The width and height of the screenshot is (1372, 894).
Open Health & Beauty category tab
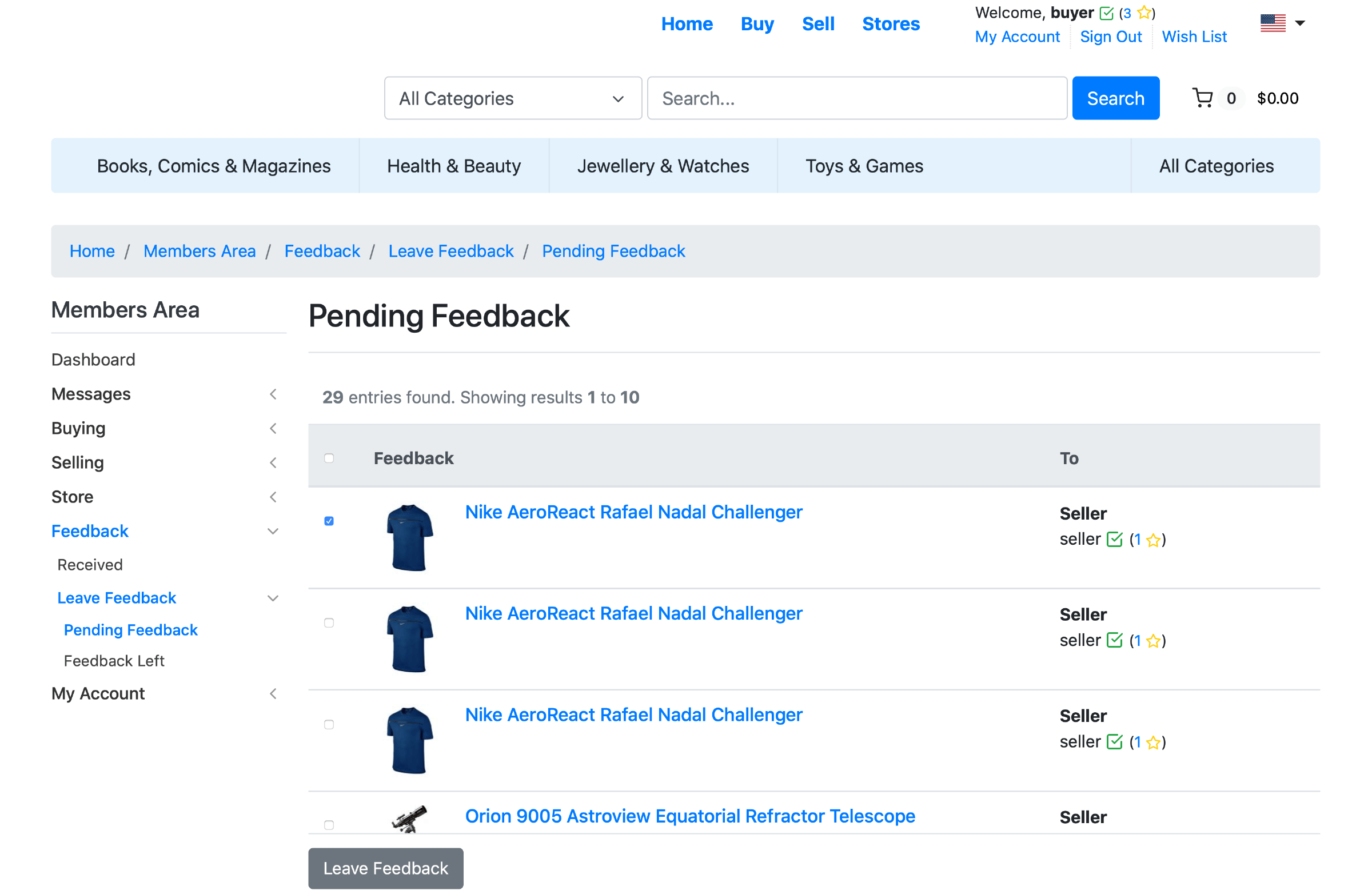[x=454, y=166]
